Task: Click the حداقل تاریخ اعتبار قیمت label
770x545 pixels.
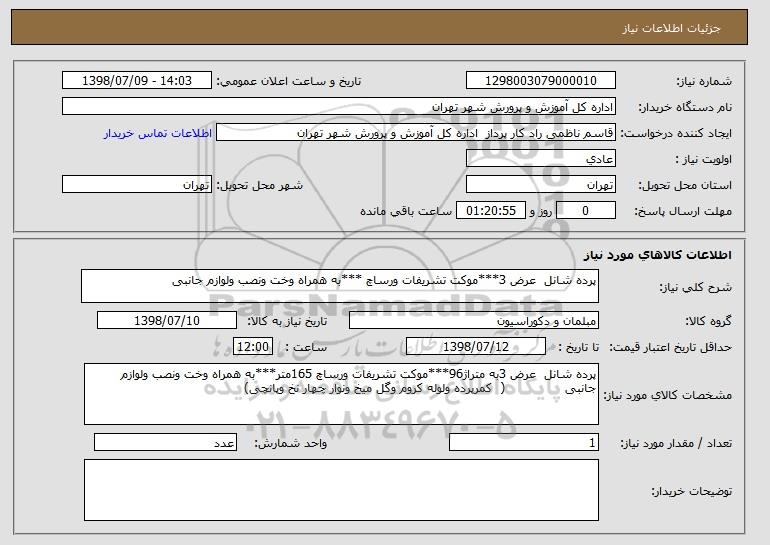Action: tap(670, 348)
